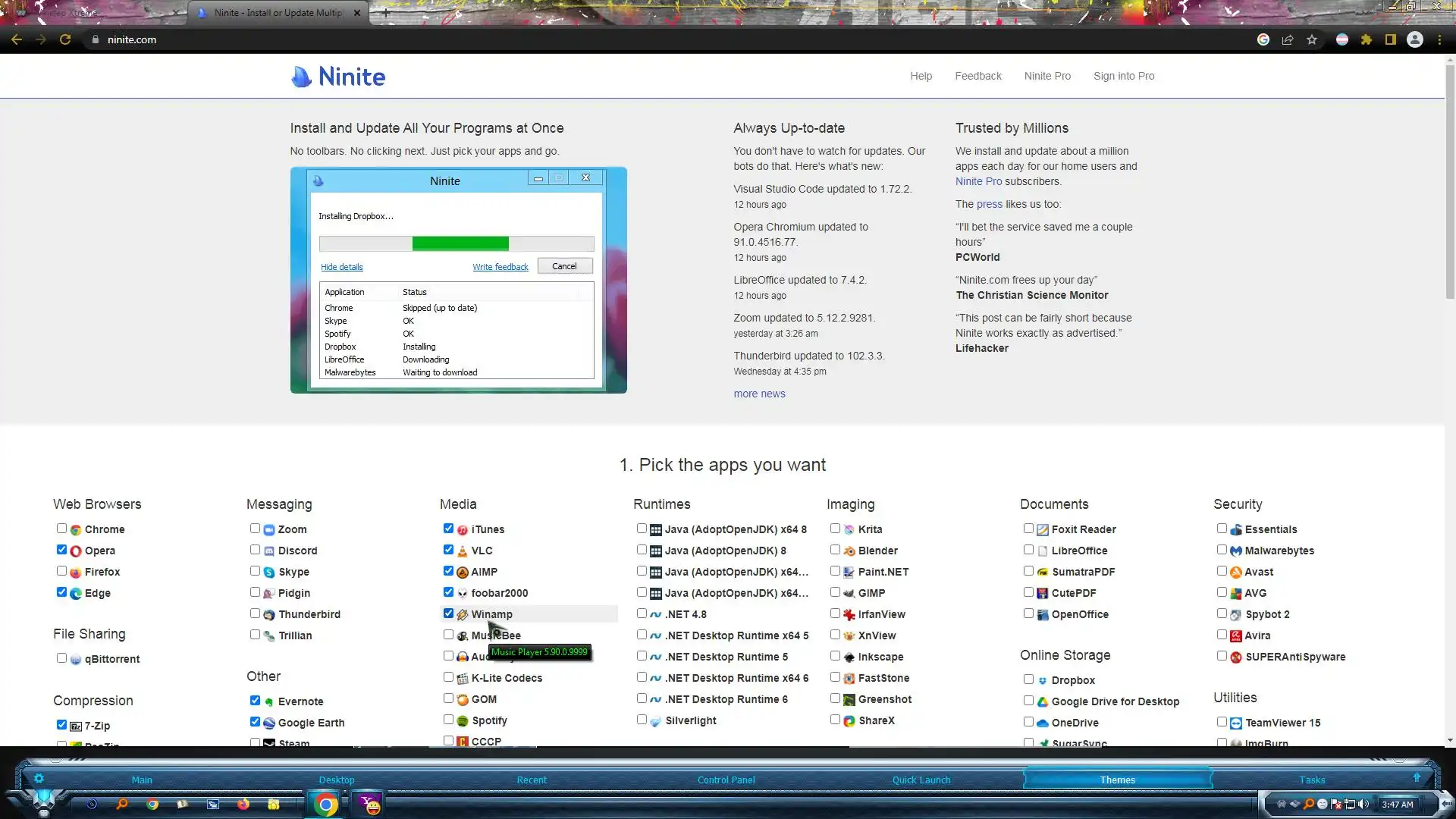The height and width of the screenshot is (819, 1456).
Task: Click the share page icon
Action: click(1288, 39)
